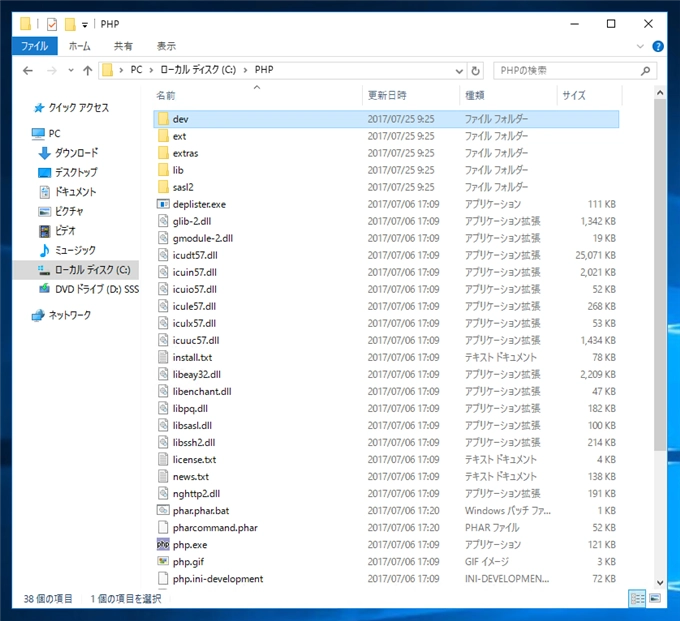Click the sasl2 folder icon
680x621 pixels.
tap(163, 187)
